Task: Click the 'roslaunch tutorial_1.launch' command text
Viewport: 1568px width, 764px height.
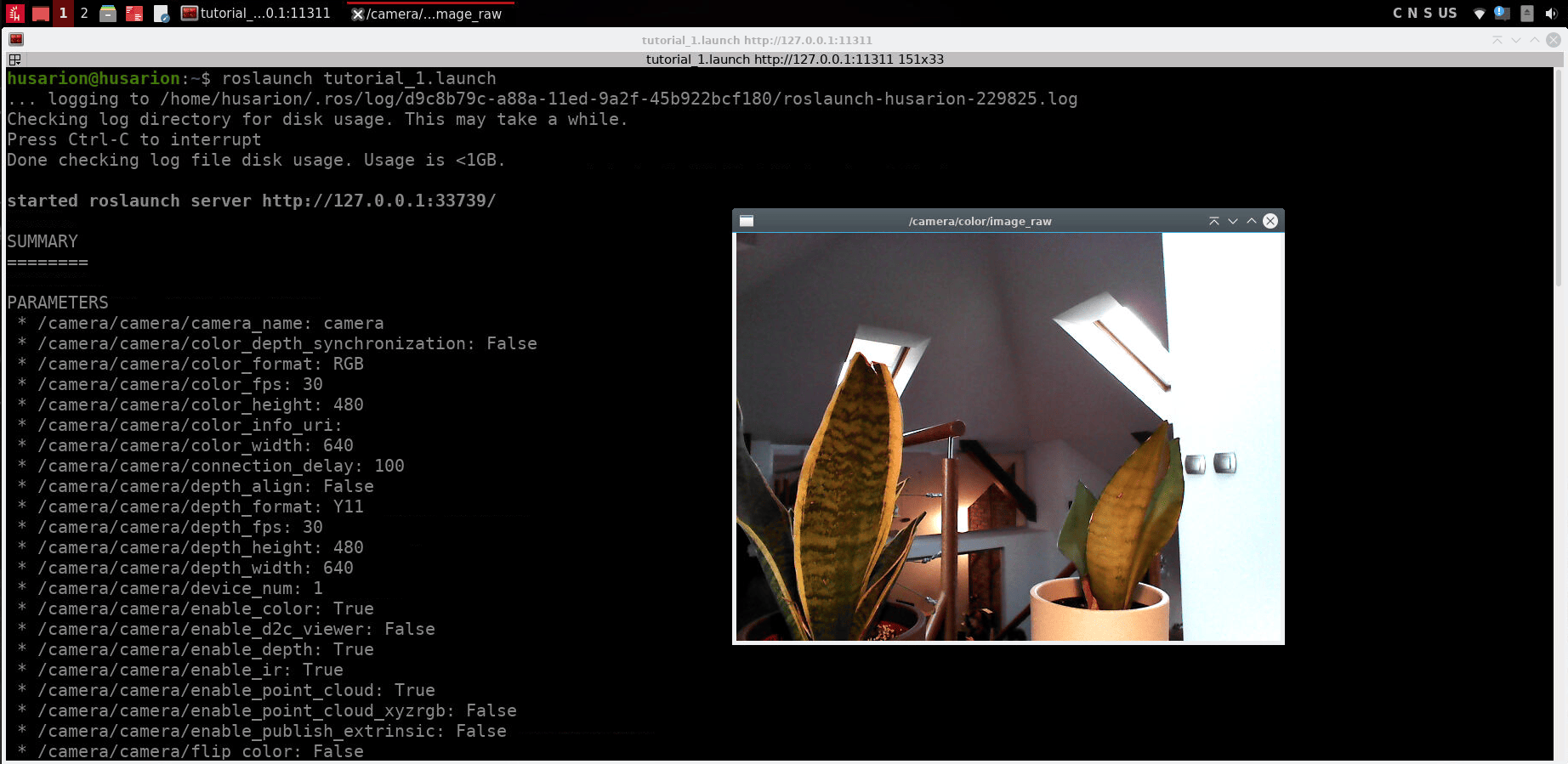Action: (359, 78)
